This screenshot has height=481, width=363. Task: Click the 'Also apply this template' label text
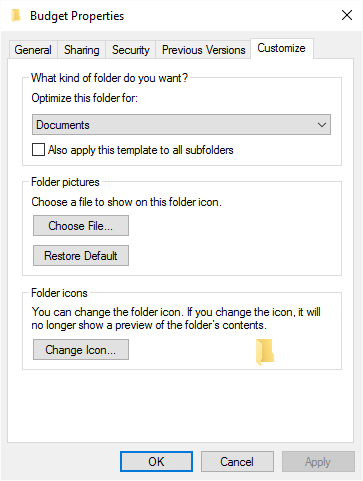click(x=141, y=150)
